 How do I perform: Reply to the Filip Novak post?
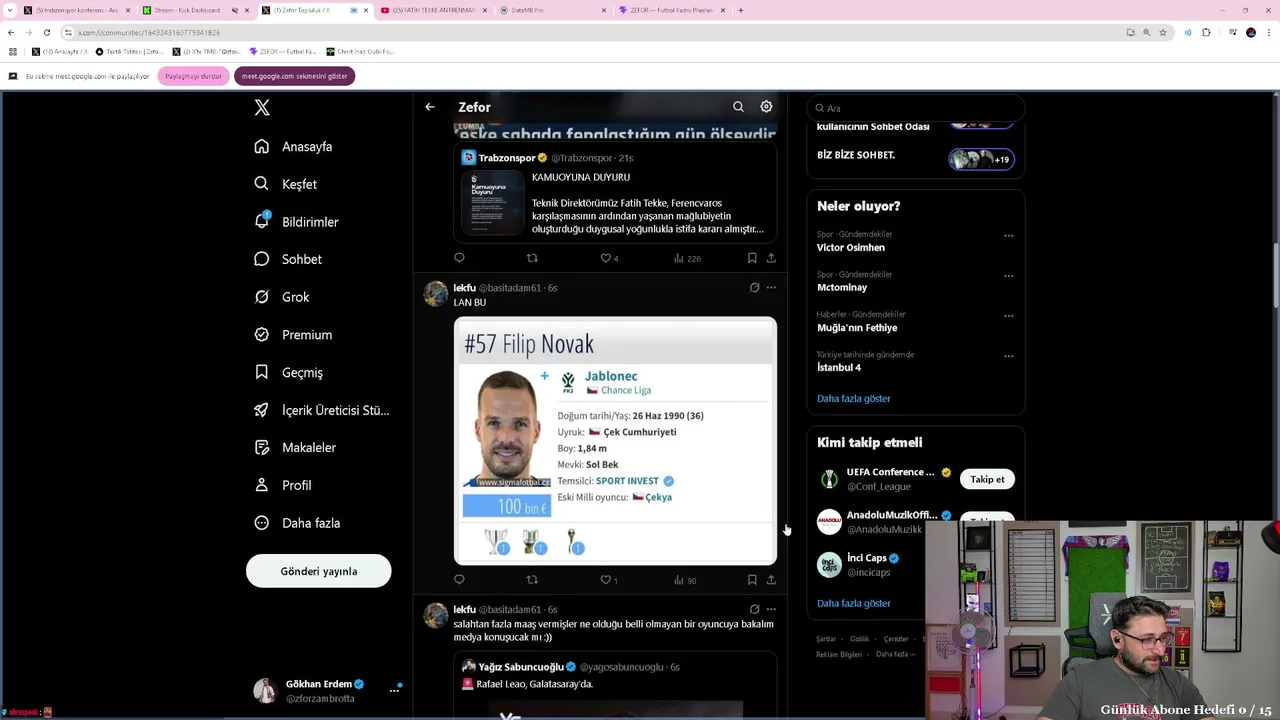pos(459,580)
